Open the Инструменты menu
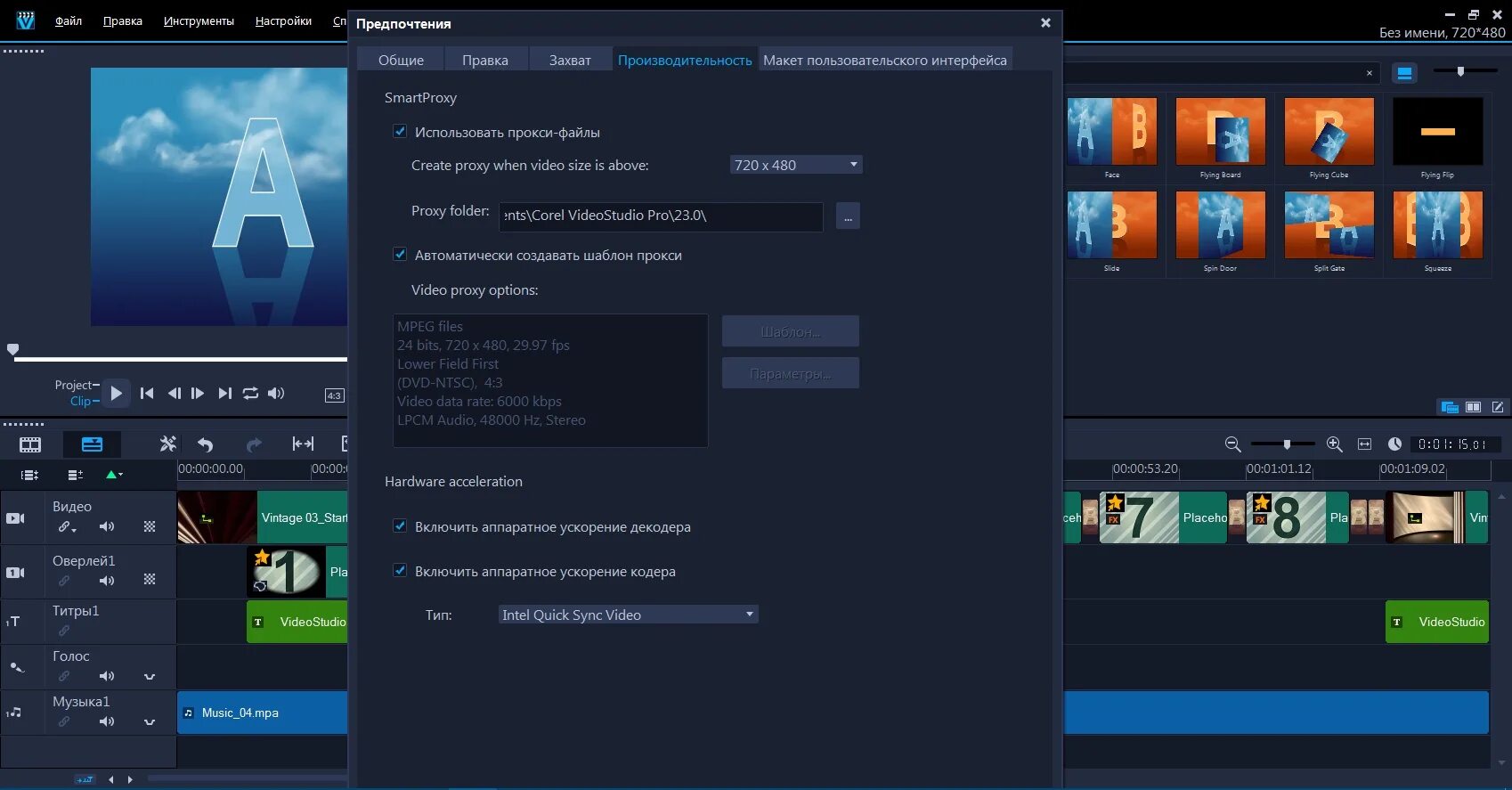Image resolution: width=1512 pixels, height=790 pixels. (x=199, y=20)
